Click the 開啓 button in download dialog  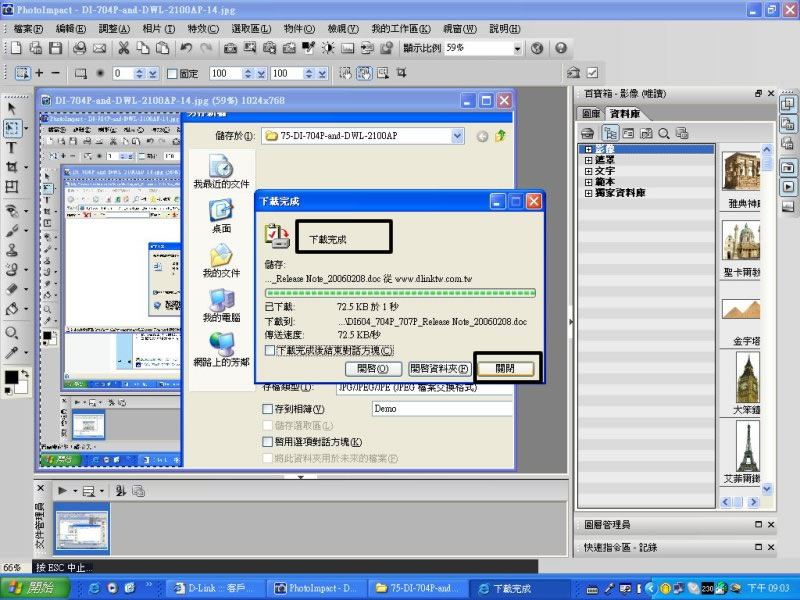373,368
